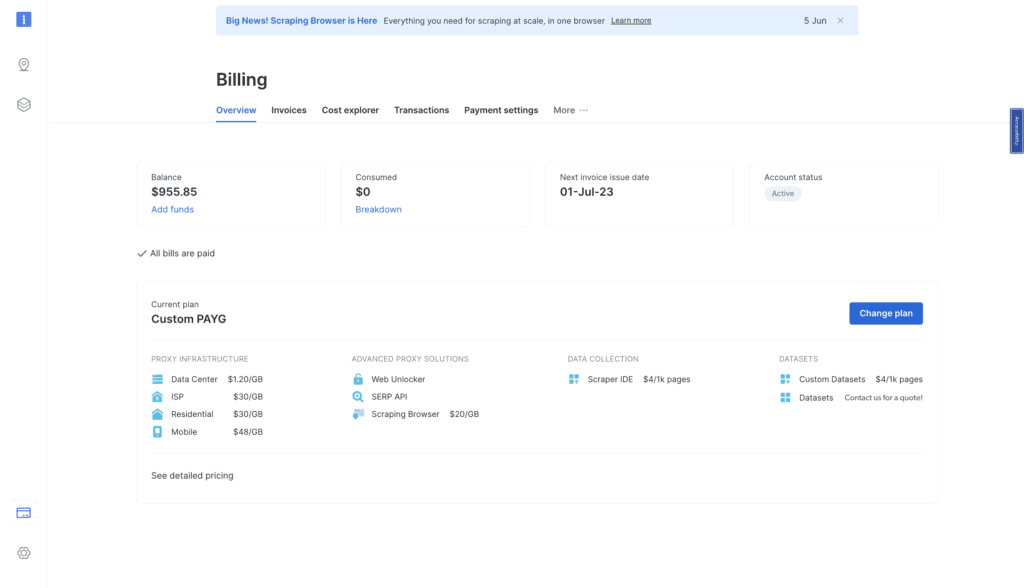This screenshot has height=588, width=1024.
Task: Click the billing card icon in sidebar
Action: click(x=23, y=512)
